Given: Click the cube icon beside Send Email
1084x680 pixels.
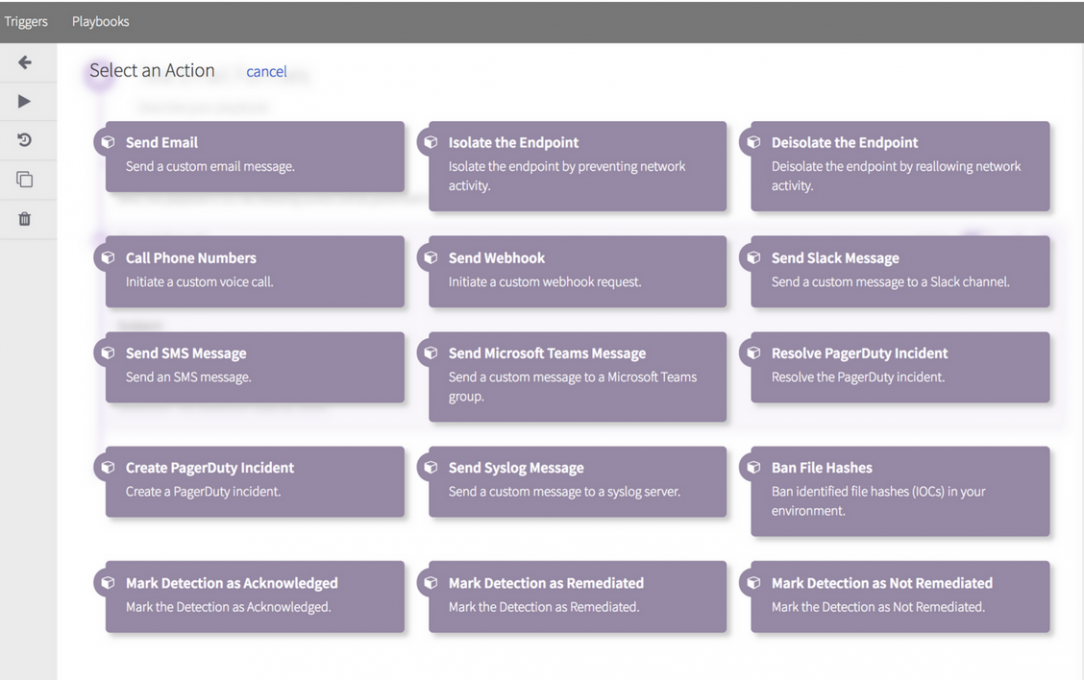Looking at the screenshot, I should (x=108, y=143).
